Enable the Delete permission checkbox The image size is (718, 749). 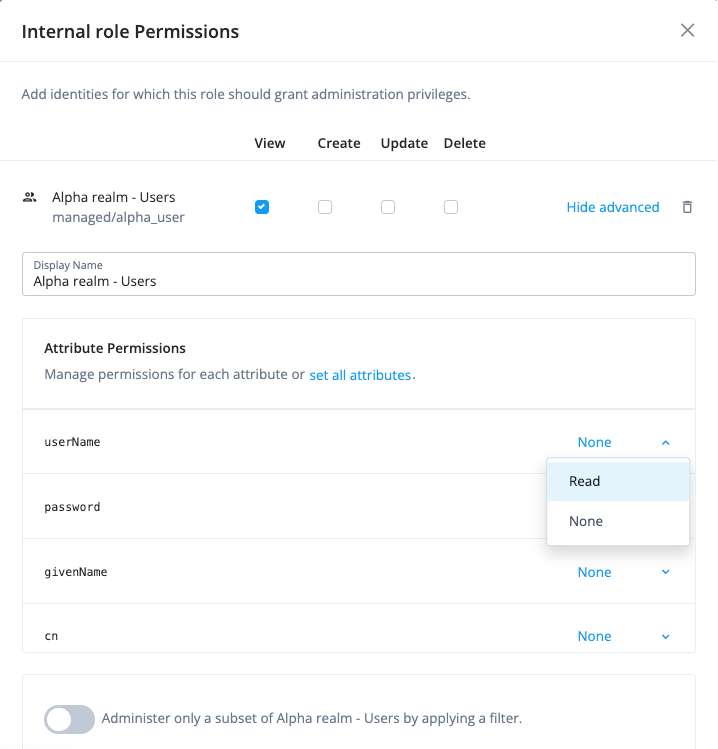[451, 207]
